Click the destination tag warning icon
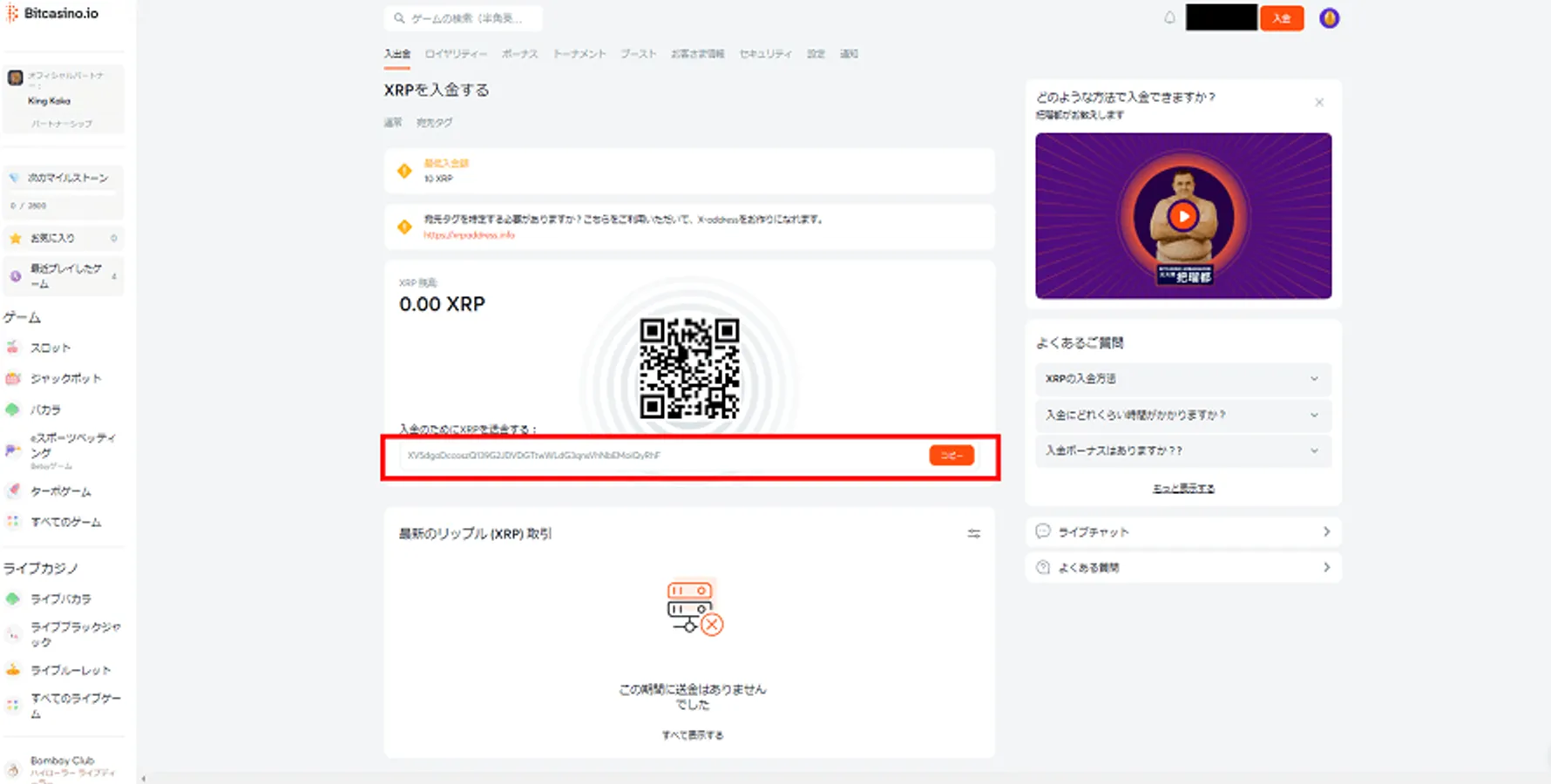Viewport: 1551px width, 784px height. point(404,226)
